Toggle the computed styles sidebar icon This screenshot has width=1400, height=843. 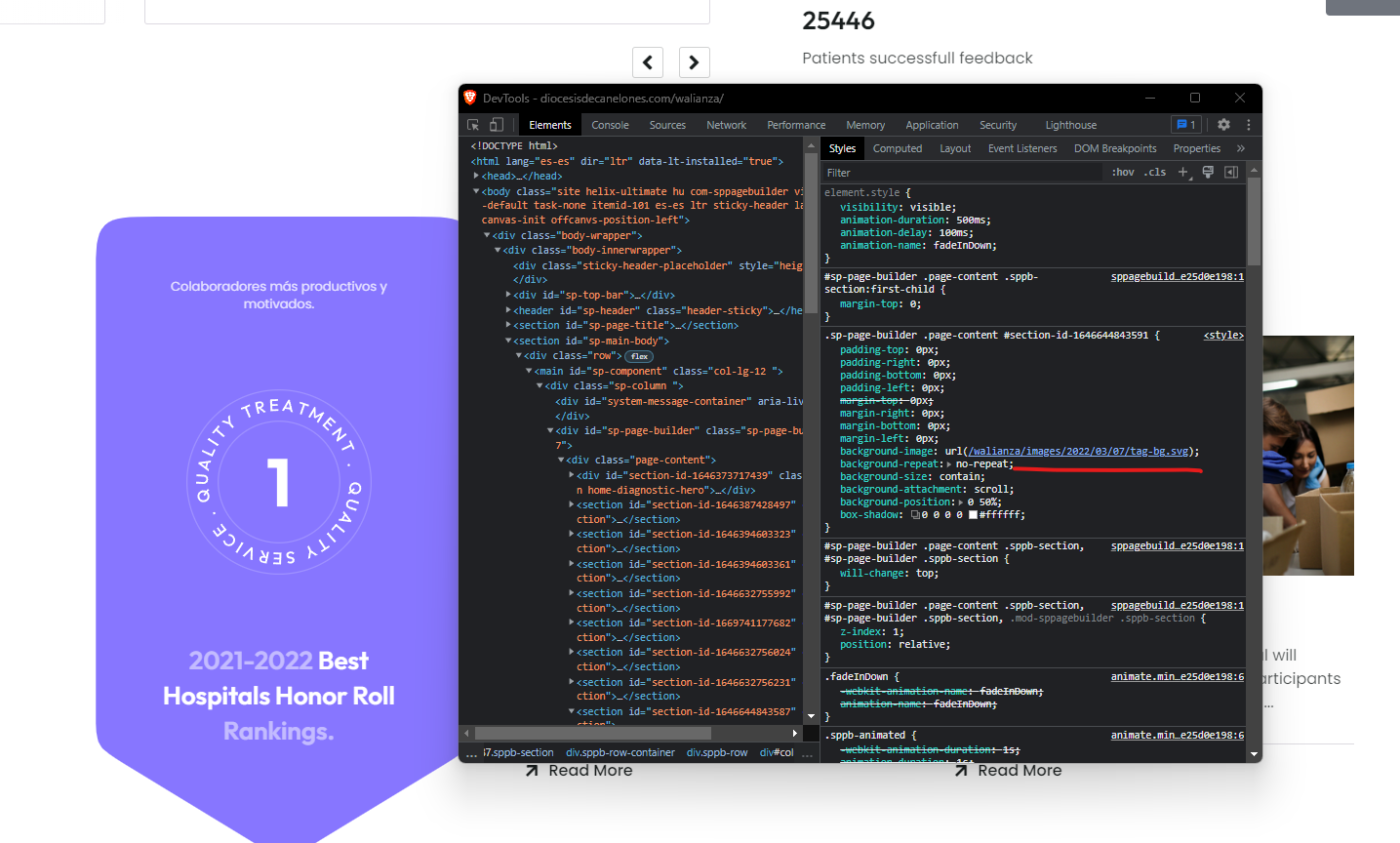[x=1231, y=172]
